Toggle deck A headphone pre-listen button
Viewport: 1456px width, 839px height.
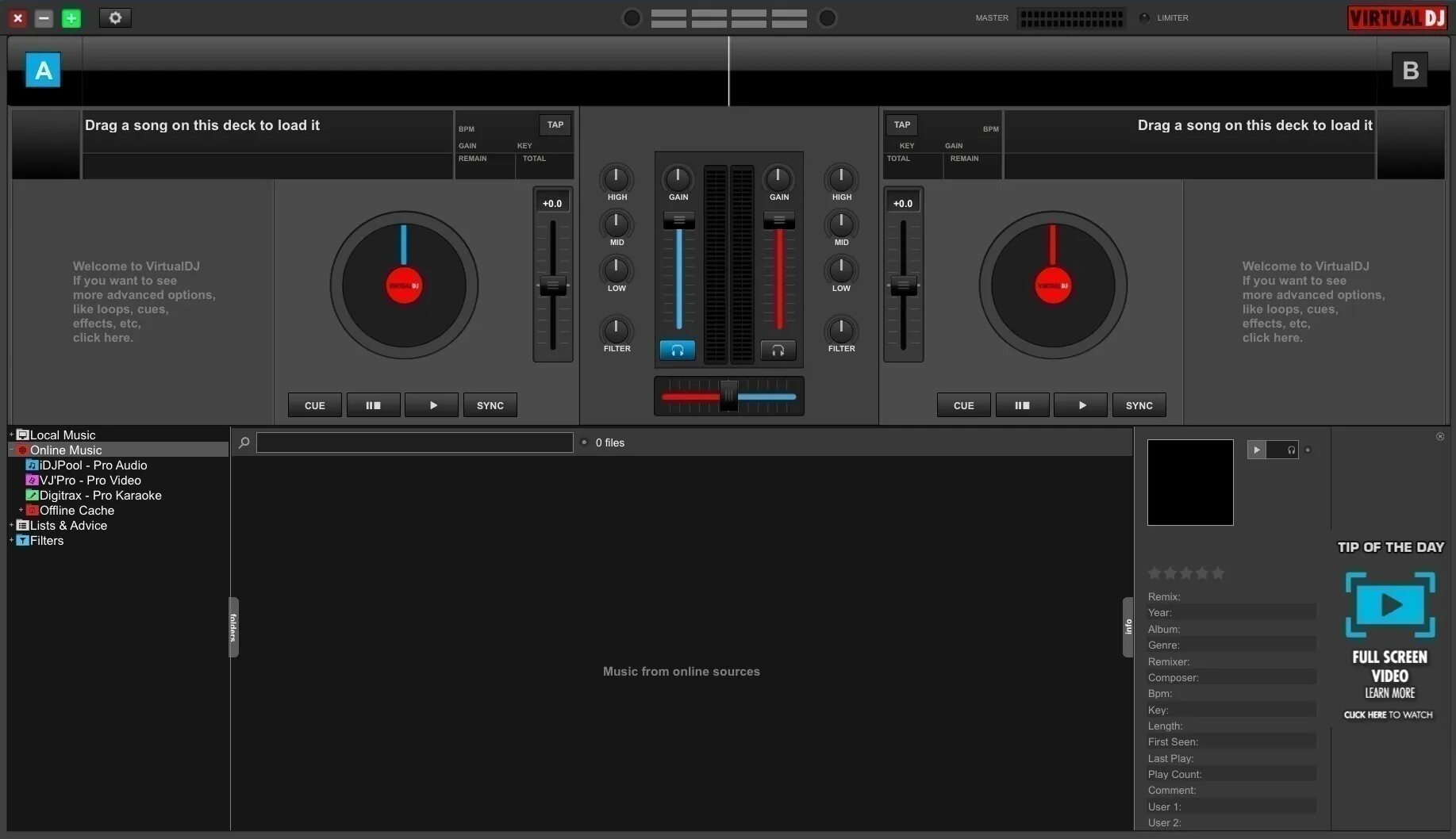coord(678,350)
